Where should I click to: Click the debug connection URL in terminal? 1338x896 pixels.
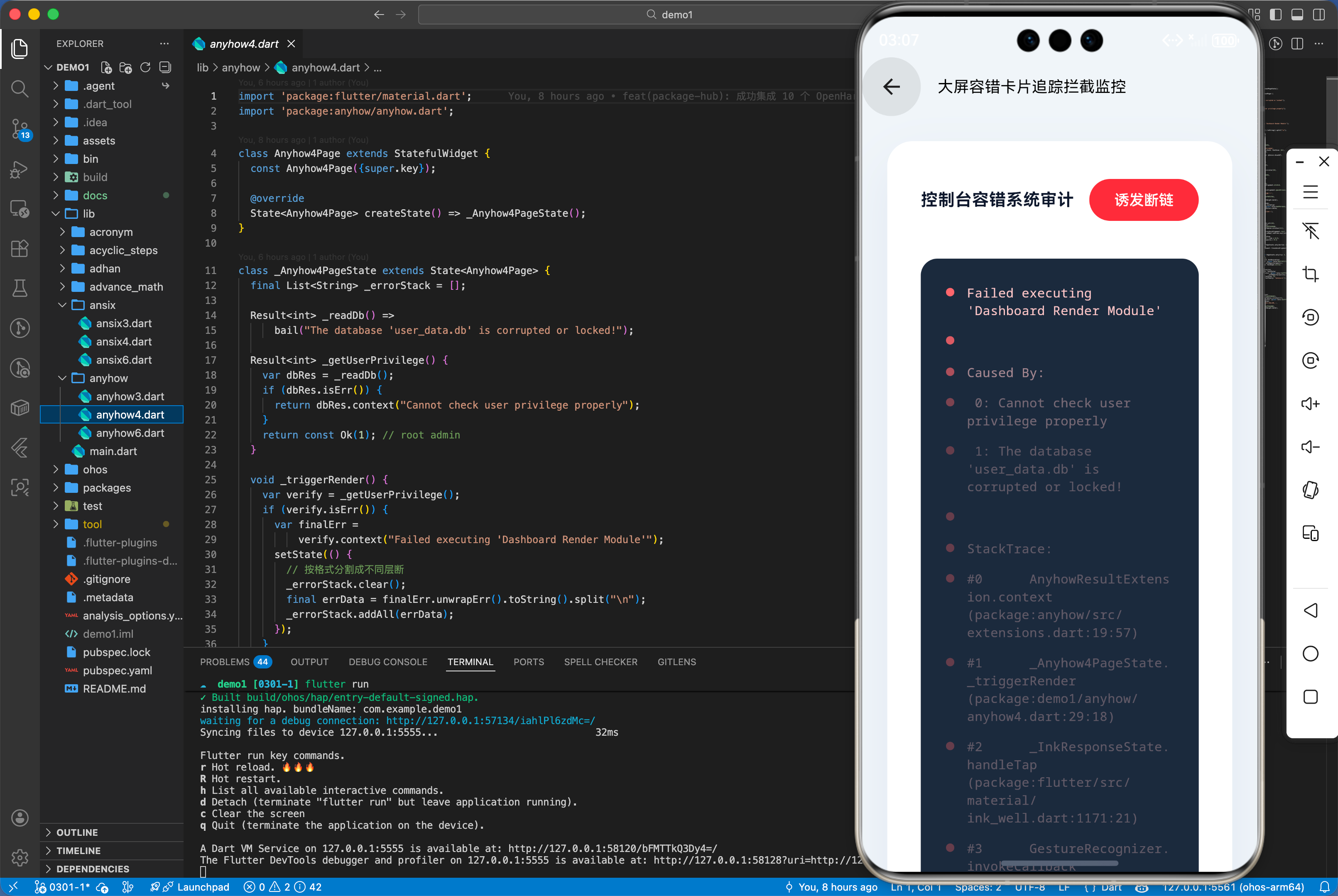tap(490, 720)
